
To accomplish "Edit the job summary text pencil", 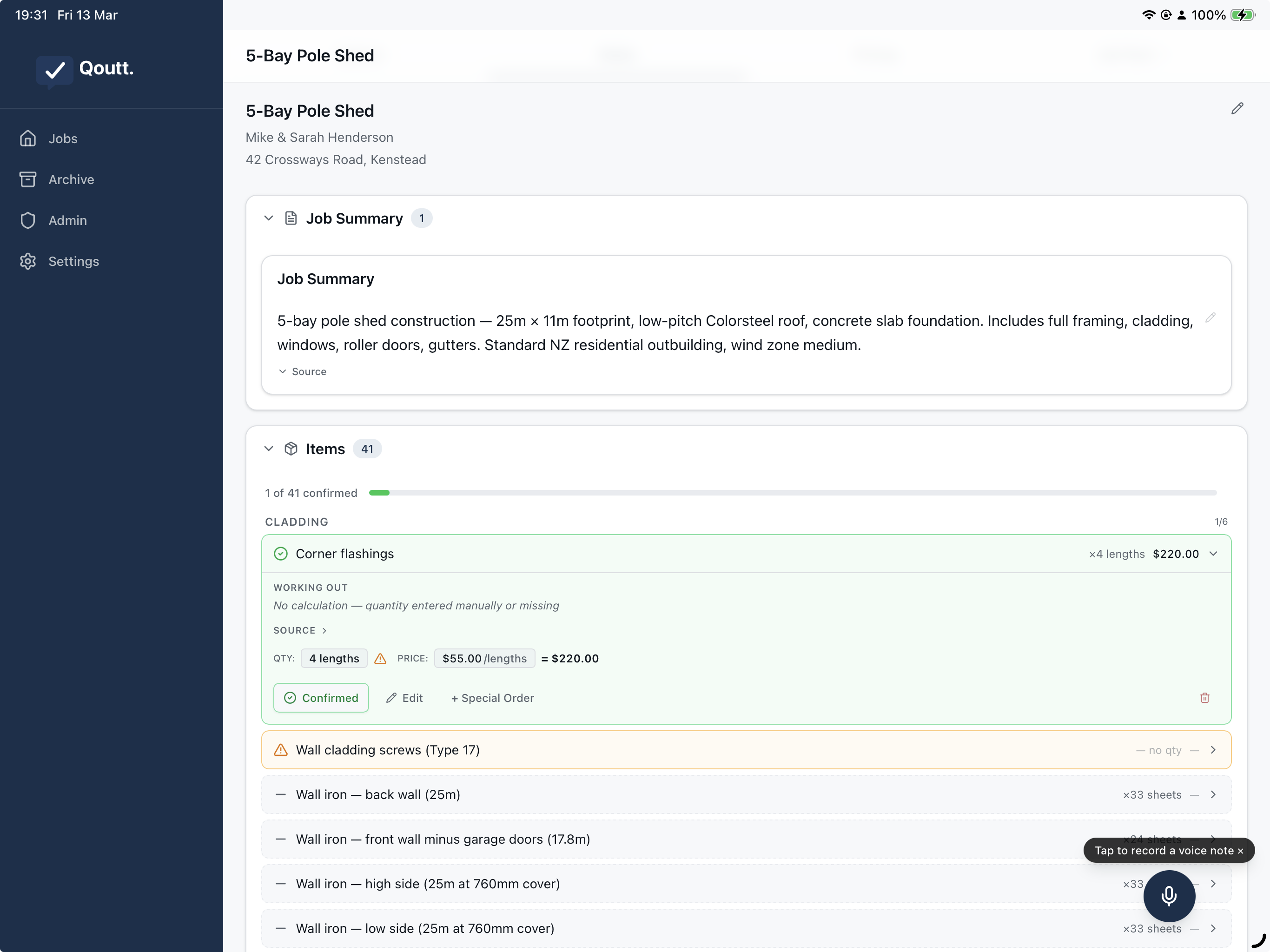I will click(1210, 317).
